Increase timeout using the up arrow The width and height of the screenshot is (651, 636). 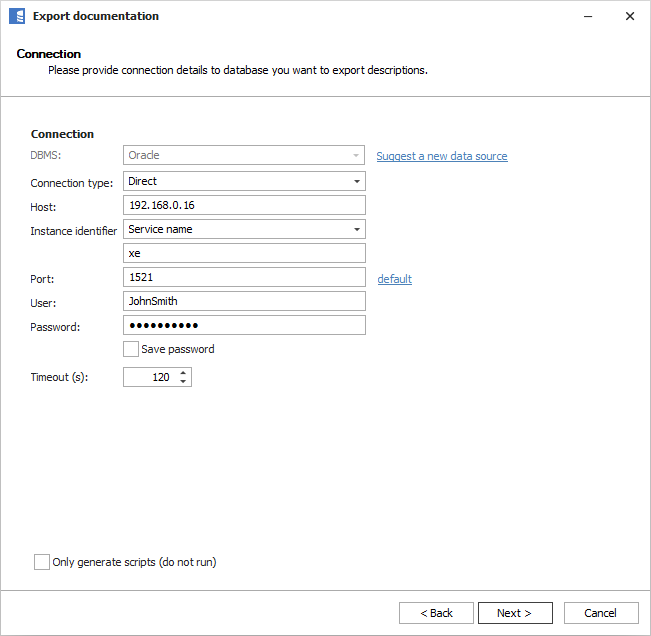click(182, 372)
